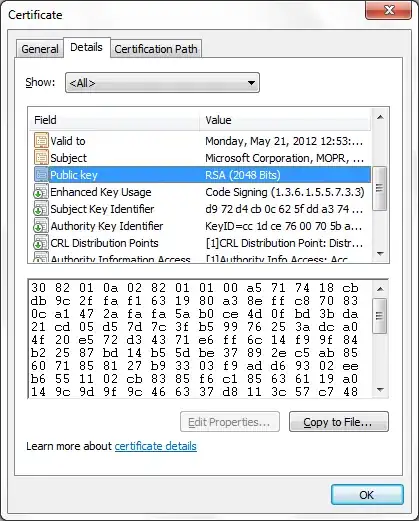Screen dimensions: 419x521
Task: Select the Valid to row label
Action: point(68,141)
